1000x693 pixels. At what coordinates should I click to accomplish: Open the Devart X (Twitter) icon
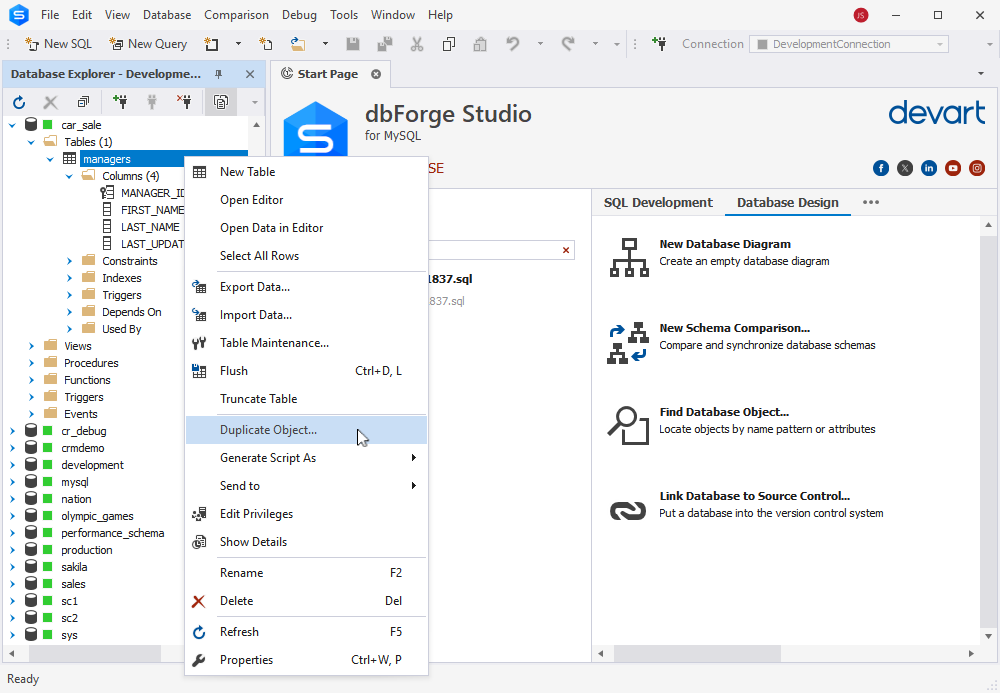[905, 168]
